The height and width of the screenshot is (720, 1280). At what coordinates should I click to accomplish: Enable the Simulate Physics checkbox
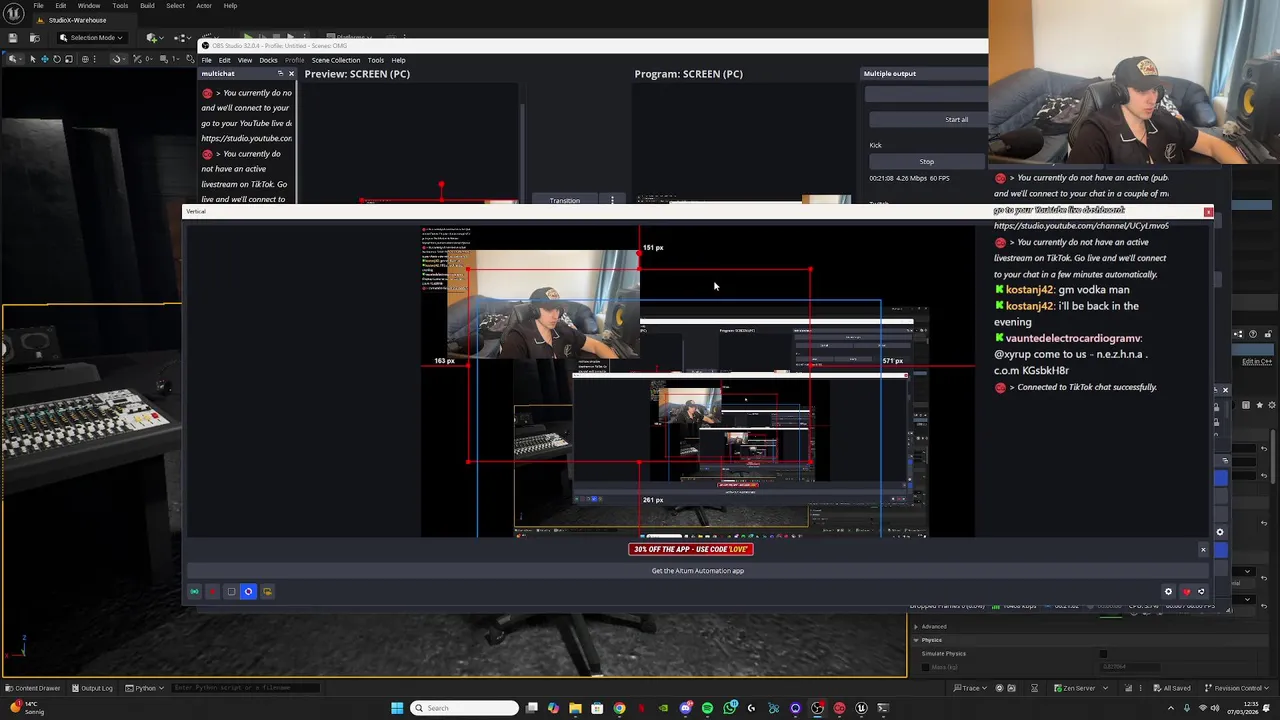click(1104, 654)
